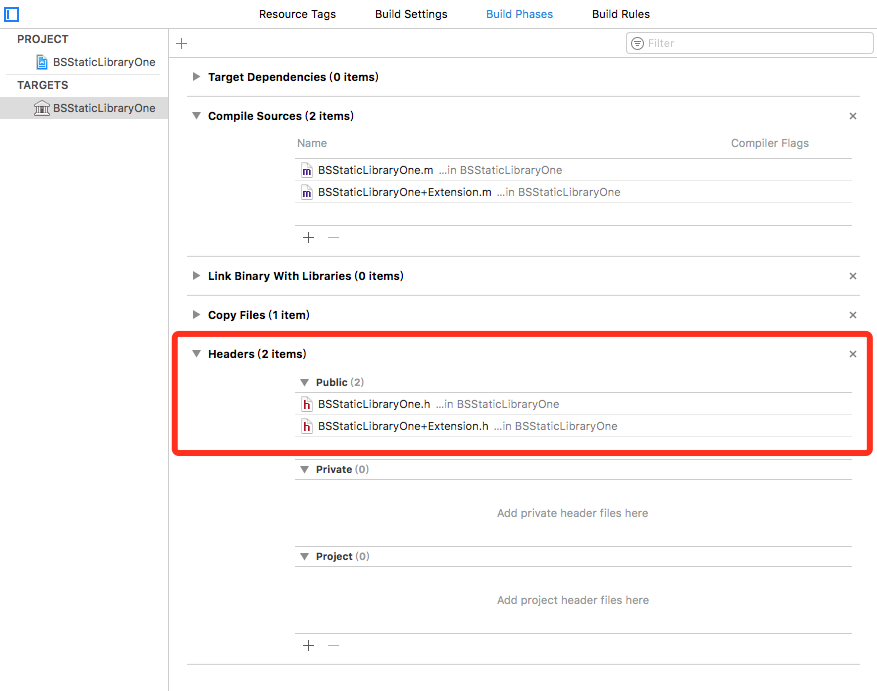Click the BSStaticLibraryOne target library icon

click(x=42, y=108)
